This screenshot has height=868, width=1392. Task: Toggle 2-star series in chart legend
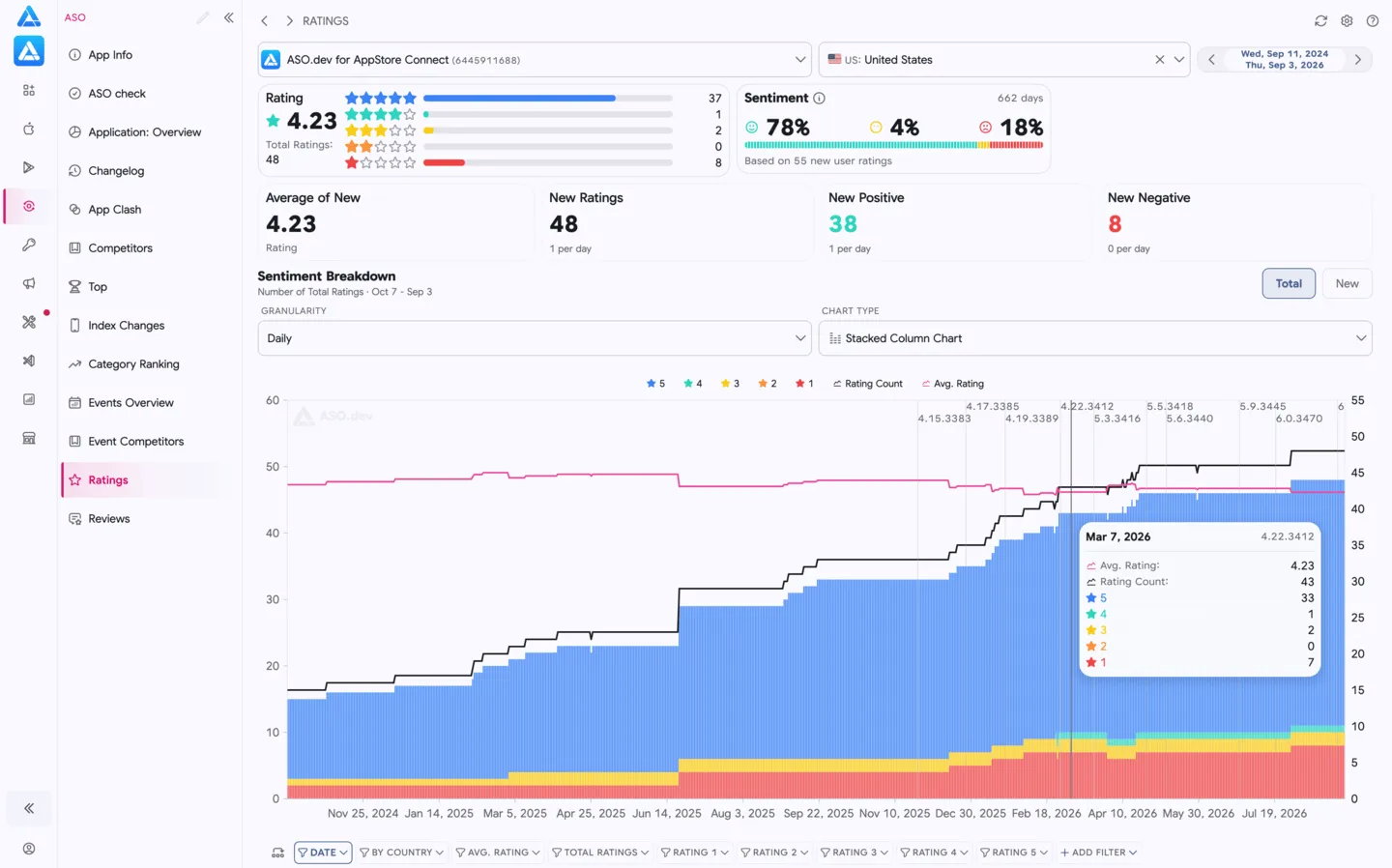pos(768,384)
